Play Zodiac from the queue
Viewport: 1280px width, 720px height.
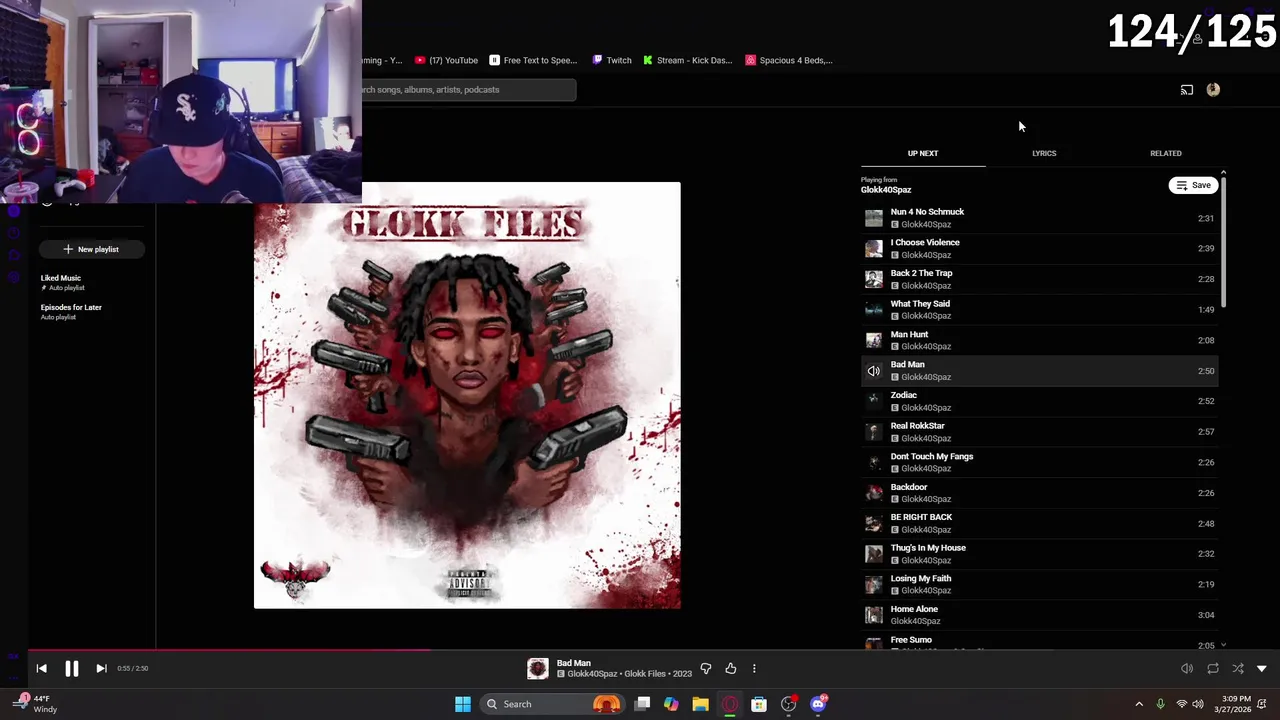coord(1040,401)
